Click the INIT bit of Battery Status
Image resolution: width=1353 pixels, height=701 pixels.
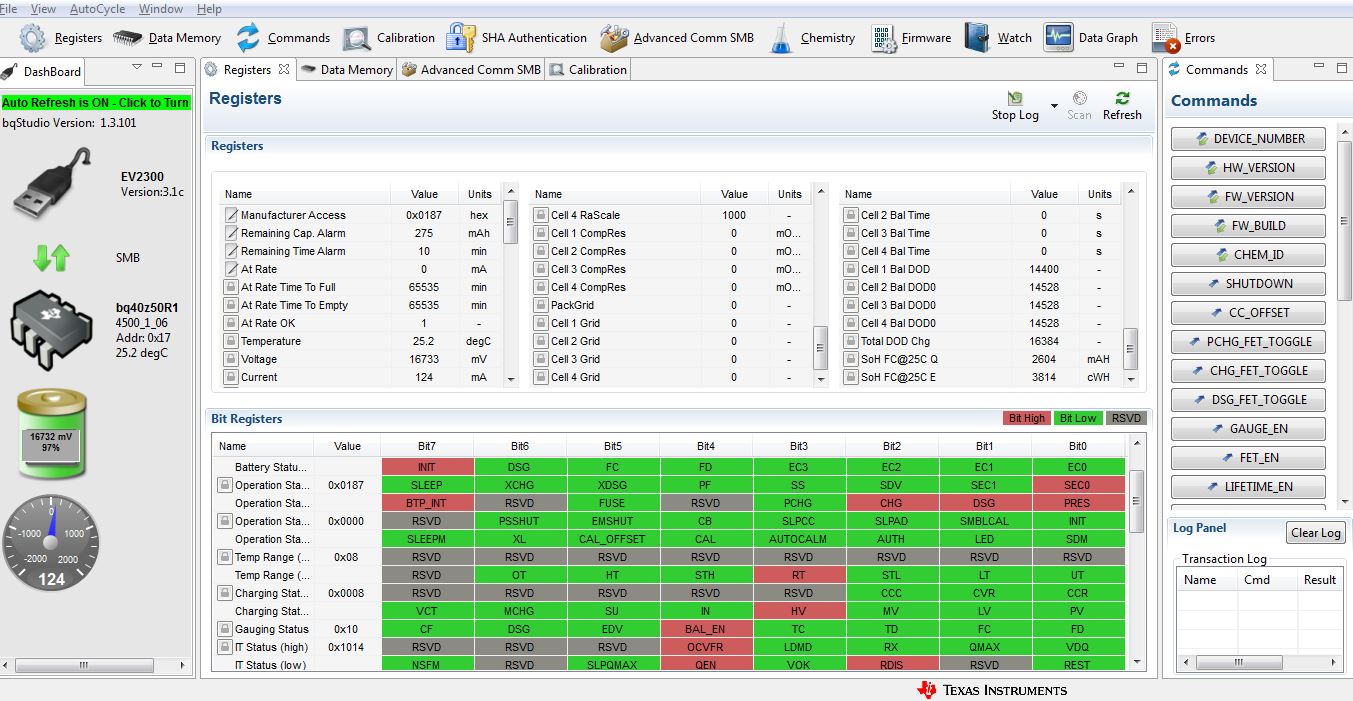click(427, 467)
